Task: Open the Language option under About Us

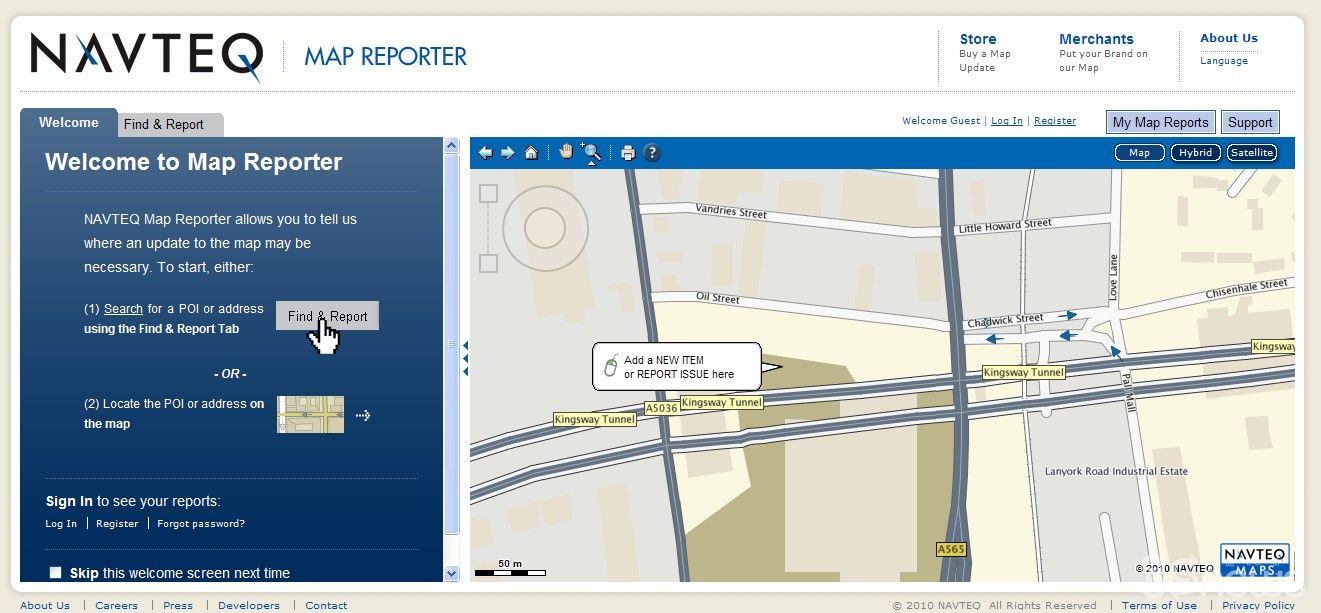Action: click(1224, 61)
